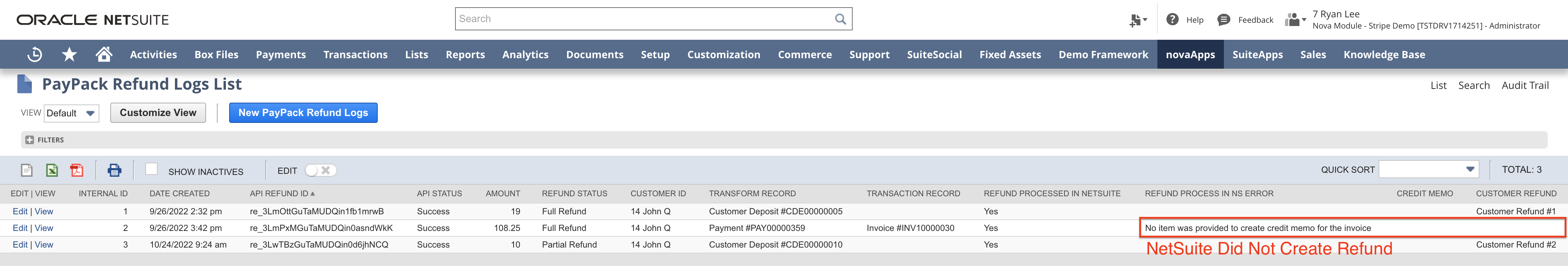This screenshot has width=1568, height=266.
Task: Click re_3LmPxMGuTaMUDQin0asndWkK refund ID
Action: click(321, 228)
